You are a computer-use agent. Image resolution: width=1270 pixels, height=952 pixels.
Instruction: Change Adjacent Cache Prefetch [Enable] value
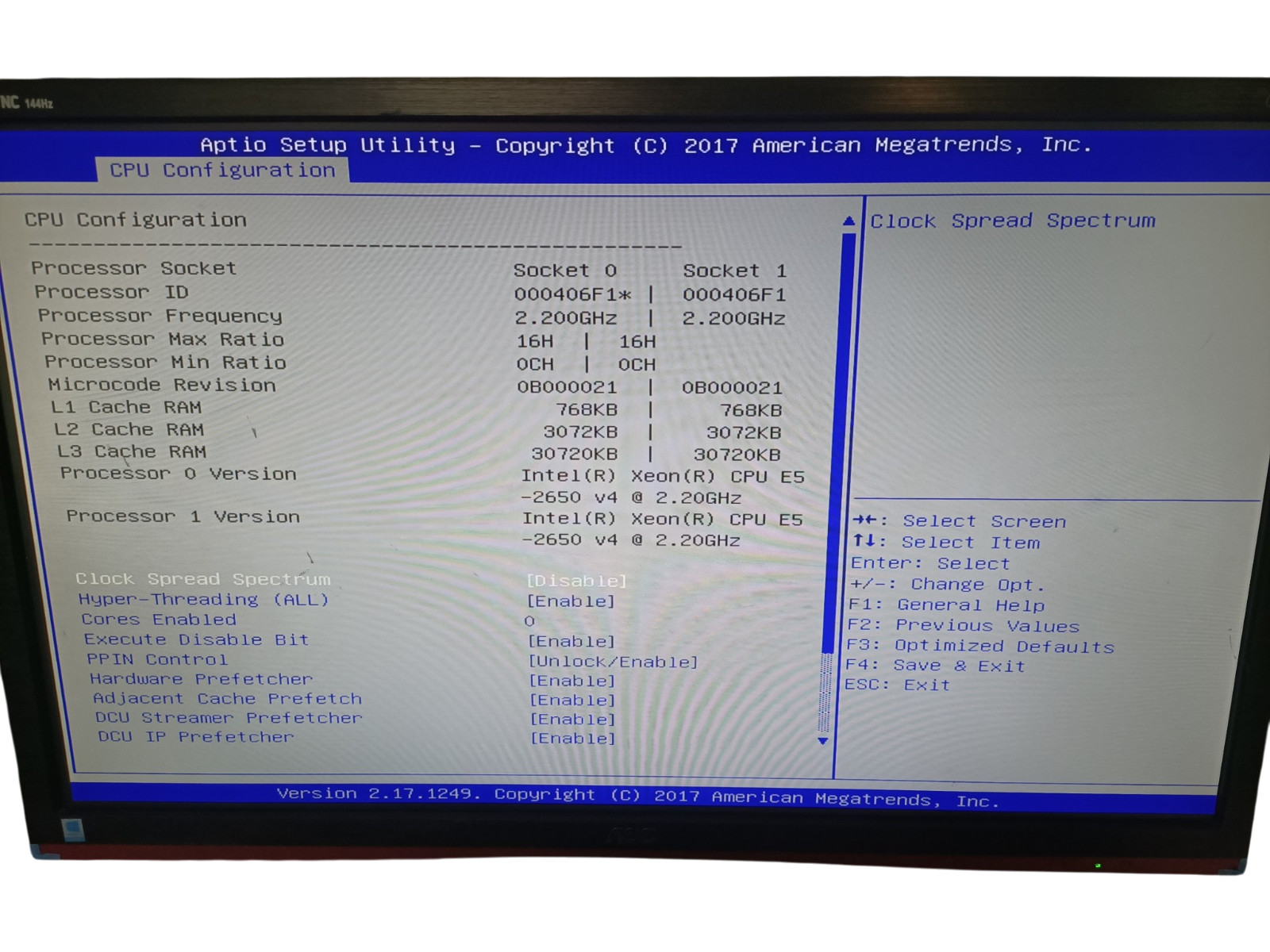[573, 700]
